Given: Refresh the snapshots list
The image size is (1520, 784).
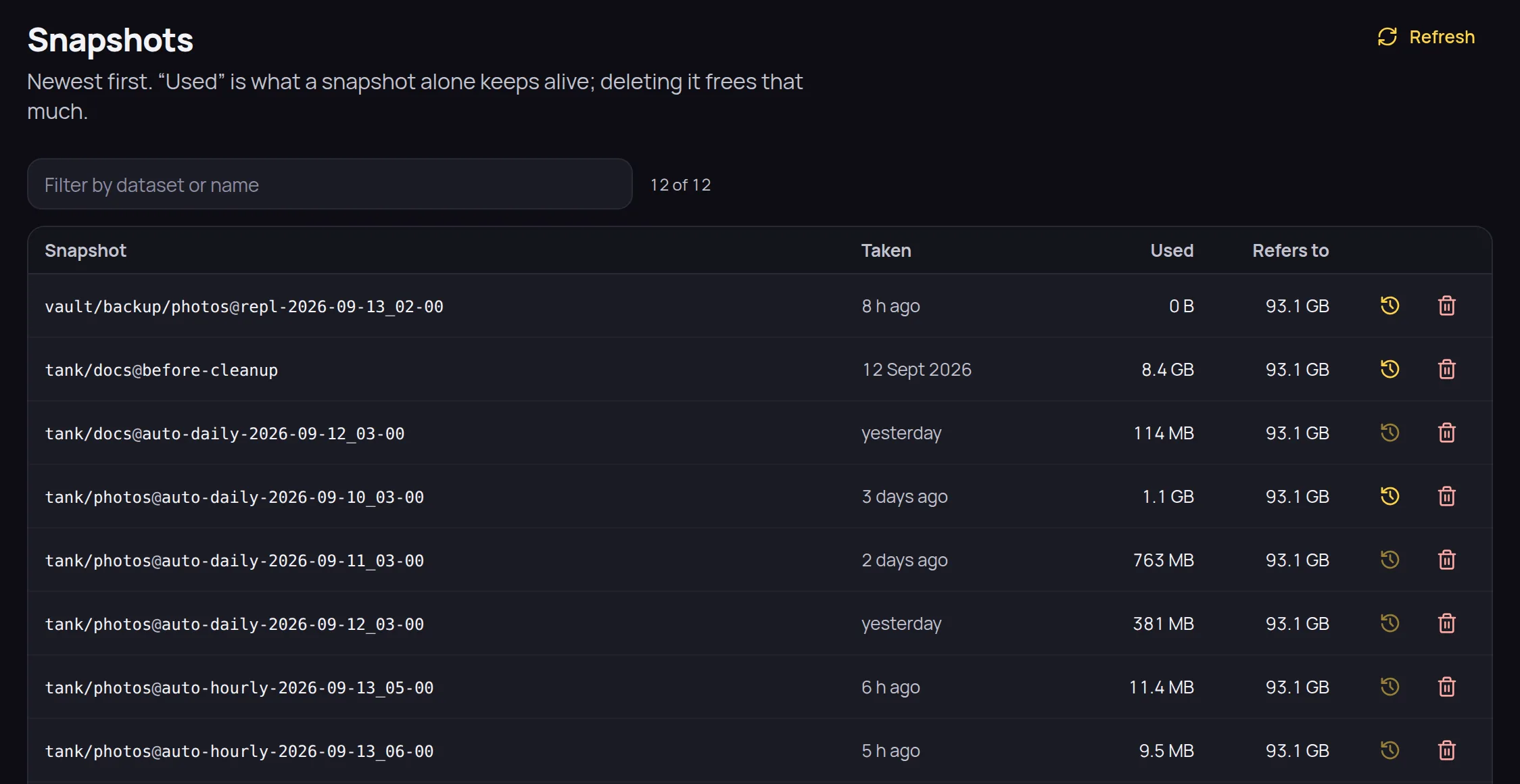Looking at the screenshot, I should click(1426, 36).
